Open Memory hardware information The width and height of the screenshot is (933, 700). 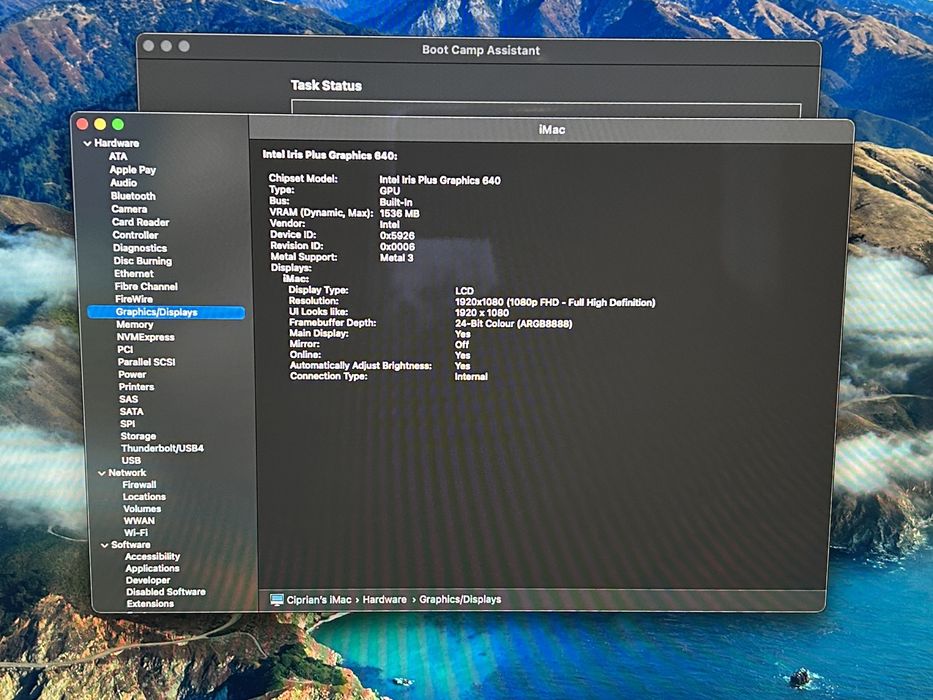coord(135,324)
